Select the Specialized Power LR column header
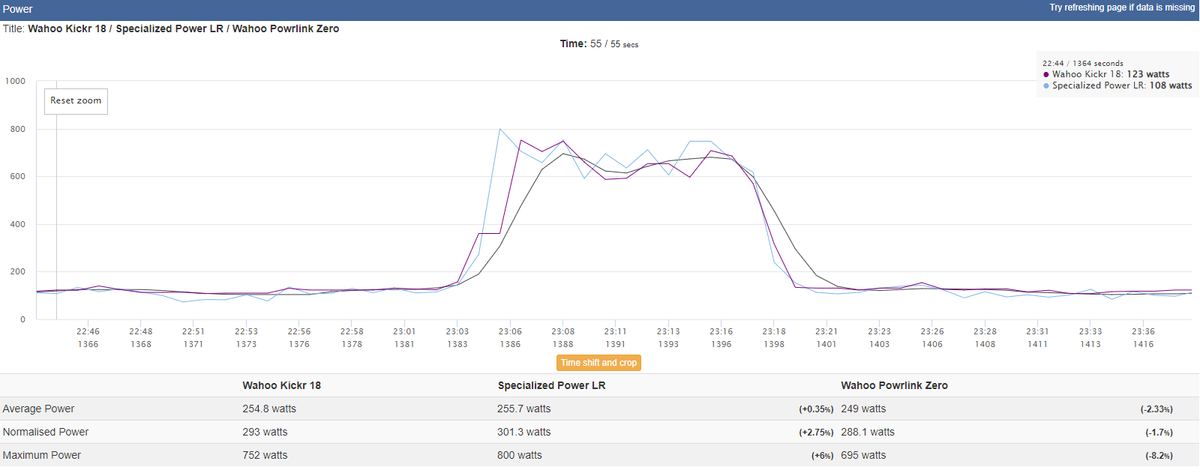Screen dimensions: 1200x476 551,385
